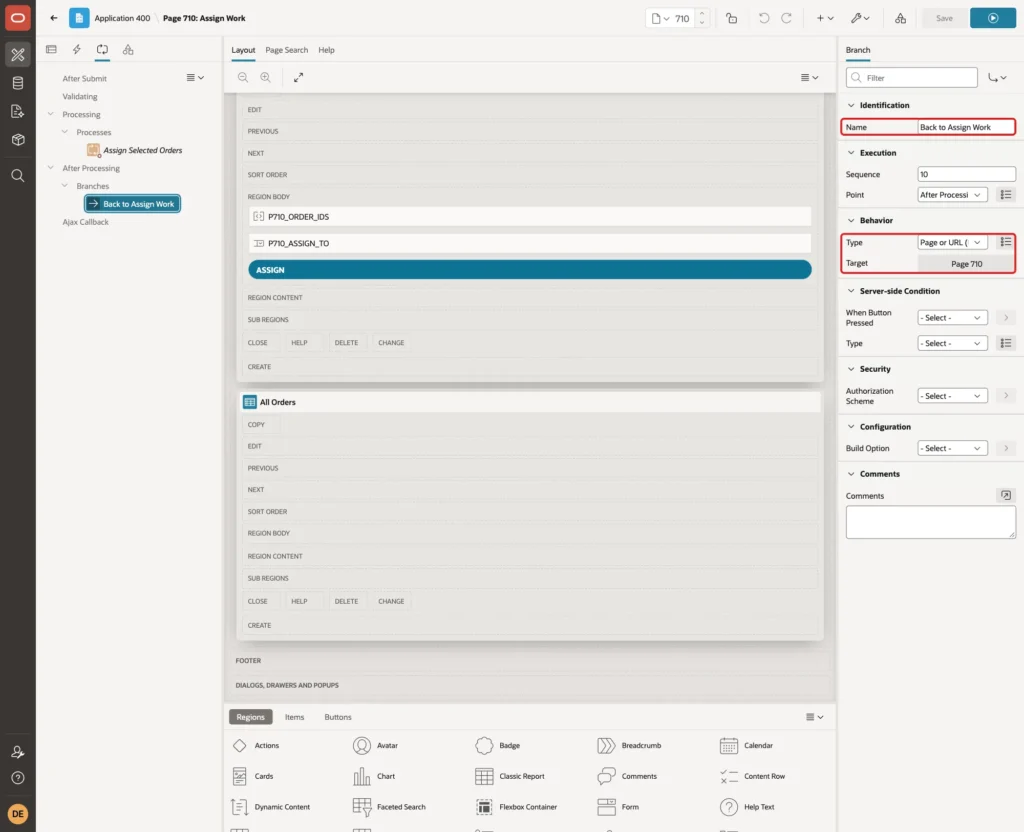Switch to the Processing tab icon

point(102,50)
